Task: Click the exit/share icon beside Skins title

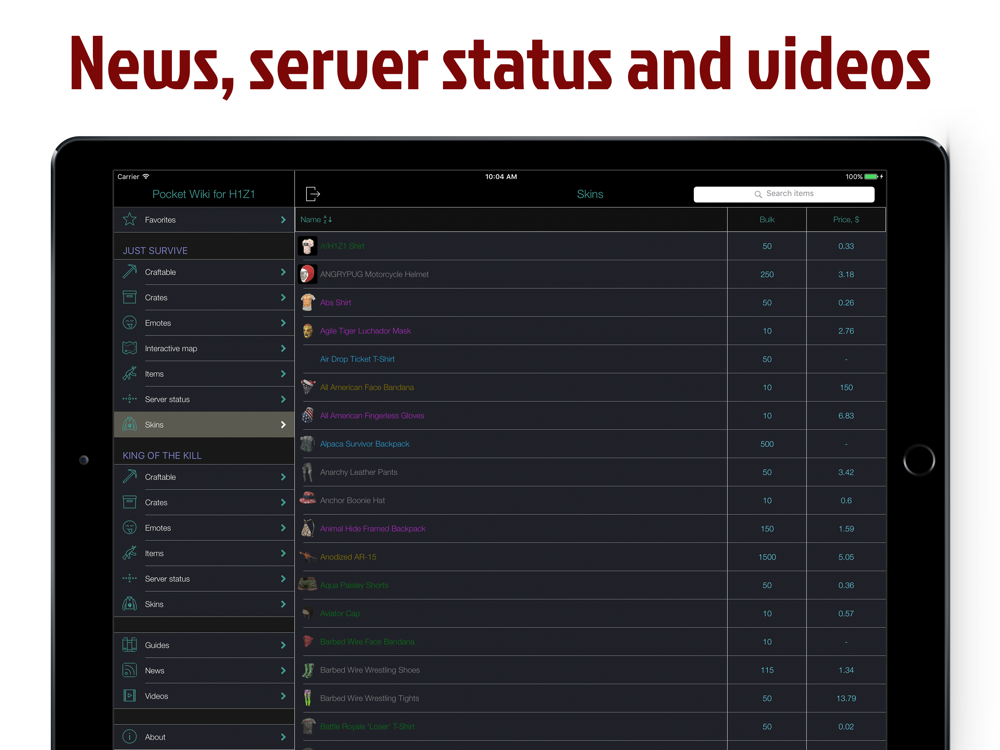Action: pyautogui.click(x=312, y=194)
